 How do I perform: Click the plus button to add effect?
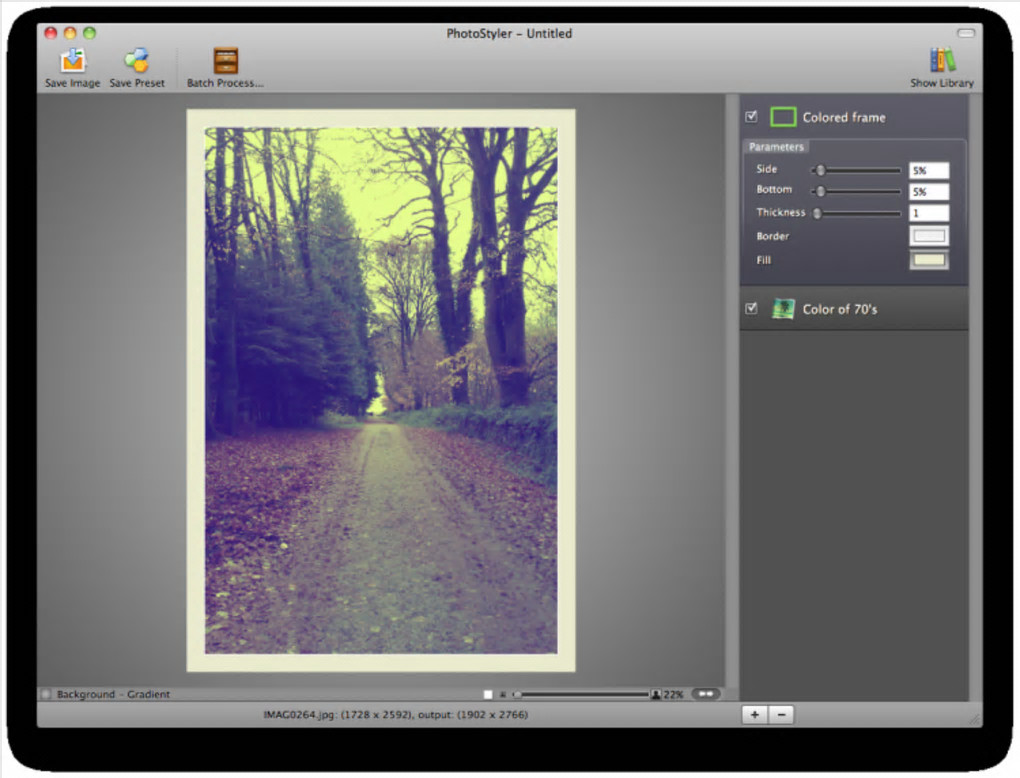coord(755,715)
